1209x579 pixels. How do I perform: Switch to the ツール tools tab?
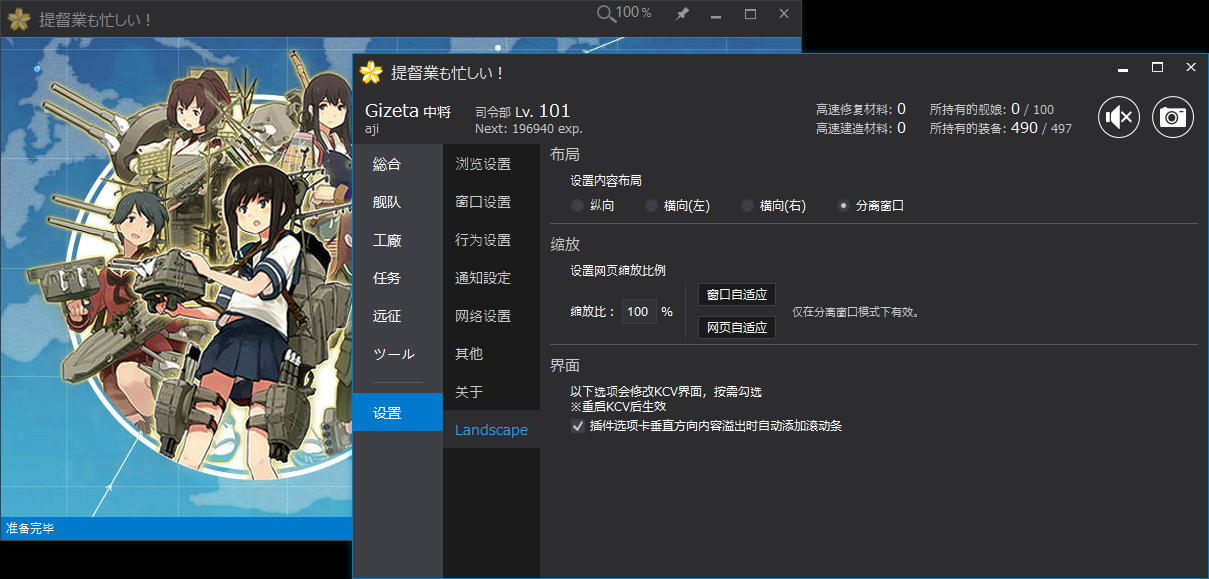tap(397, 354)
